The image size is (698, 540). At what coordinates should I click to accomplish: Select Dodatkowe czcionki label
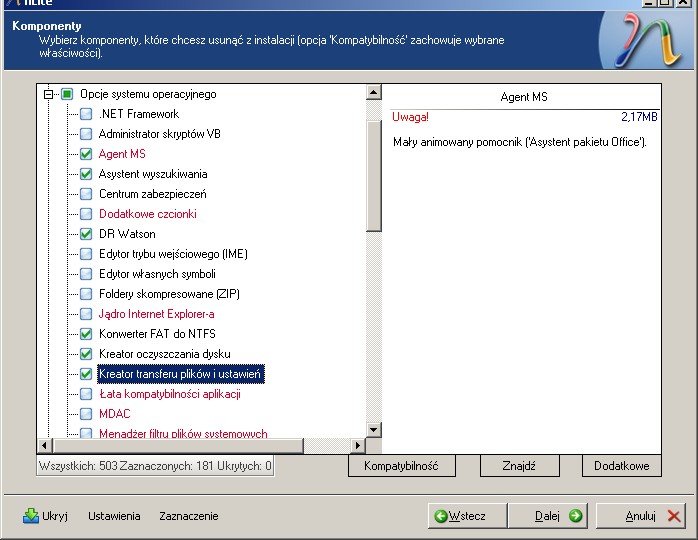[148, 214]
